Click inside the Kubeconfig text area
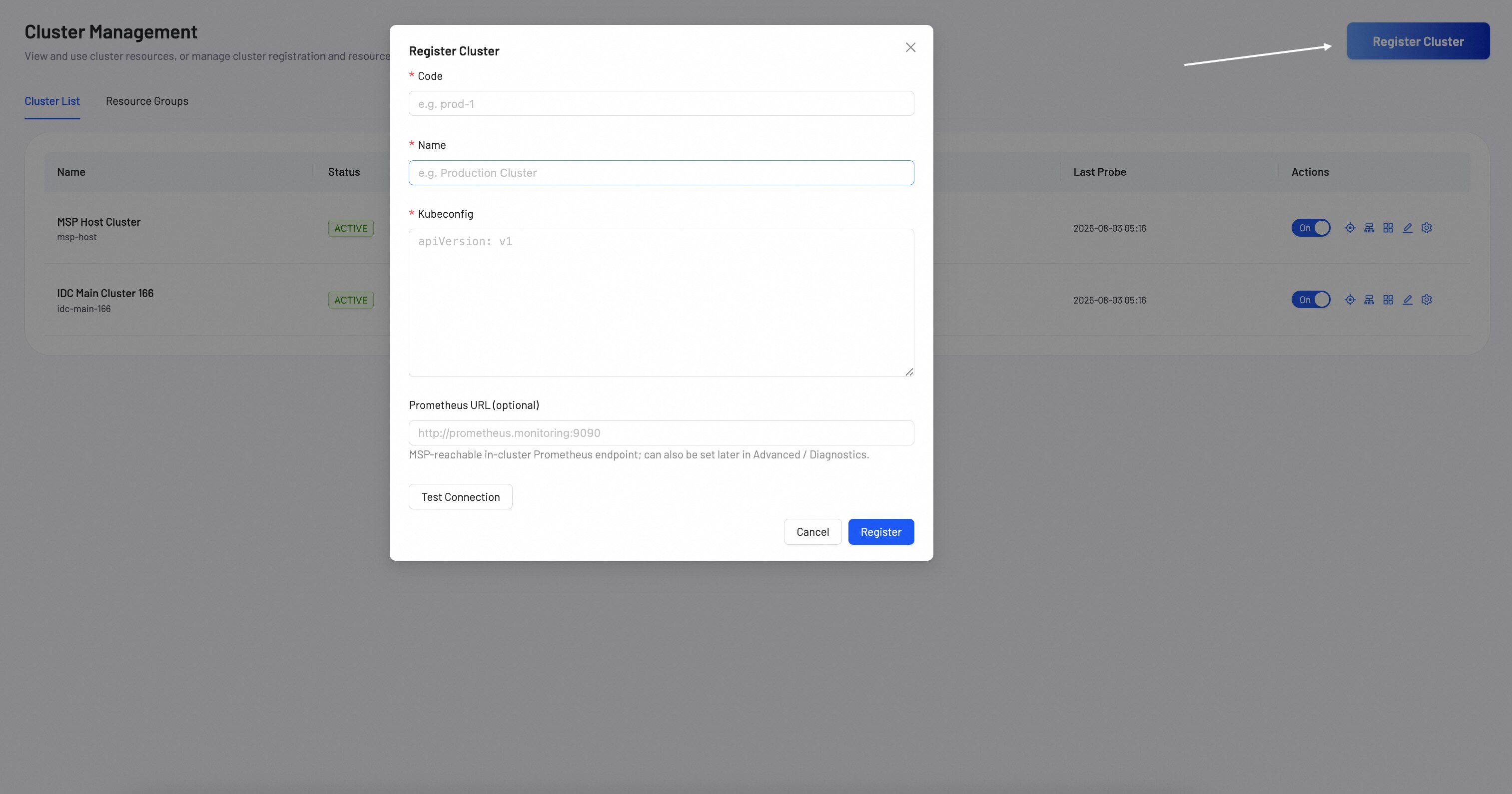1512x794 pixels. pyautogui.click(x=662, y=303)
